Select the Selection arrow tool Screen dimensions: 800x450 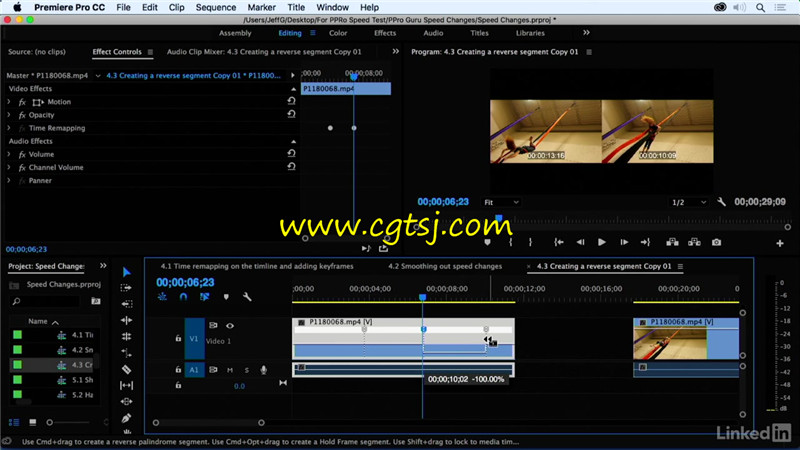coord(127,272)
